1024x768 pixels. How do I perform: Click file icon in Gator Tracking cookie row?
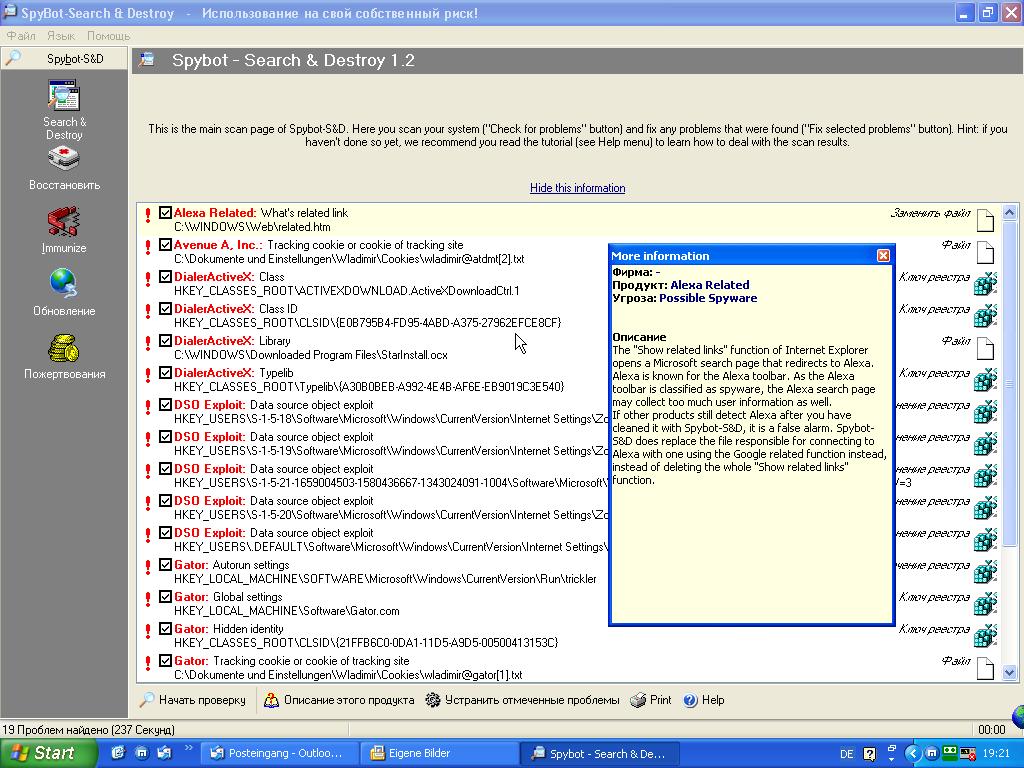[x=985, y=668]
